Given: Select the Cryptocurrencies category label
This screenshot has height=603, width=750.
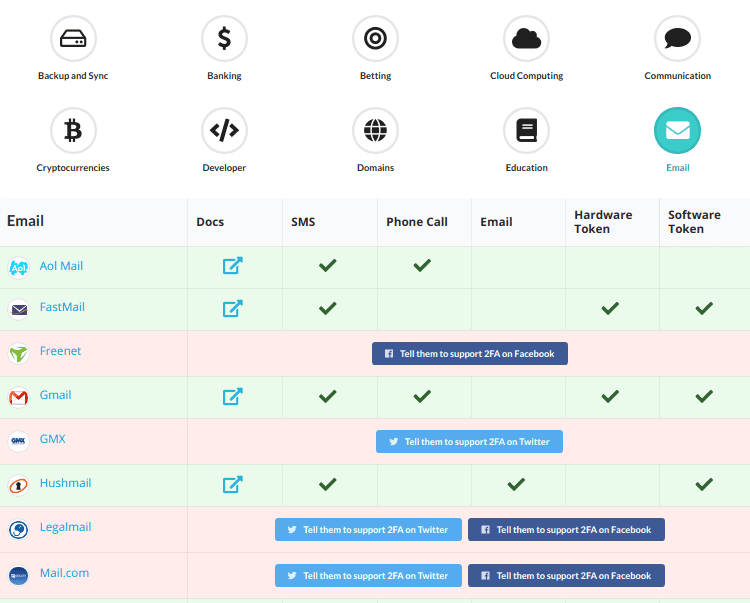Looking at the screenshot, I should (x=73, y=167).
